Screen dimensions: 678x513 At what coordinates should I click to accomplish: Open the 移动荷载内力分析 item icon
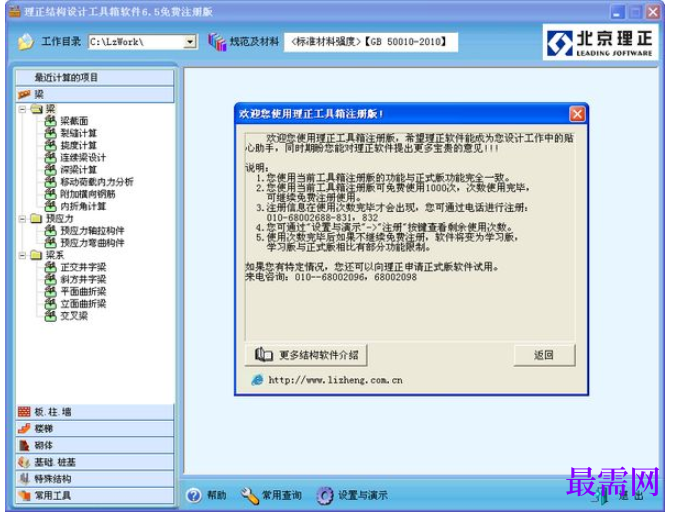point(51,181)
